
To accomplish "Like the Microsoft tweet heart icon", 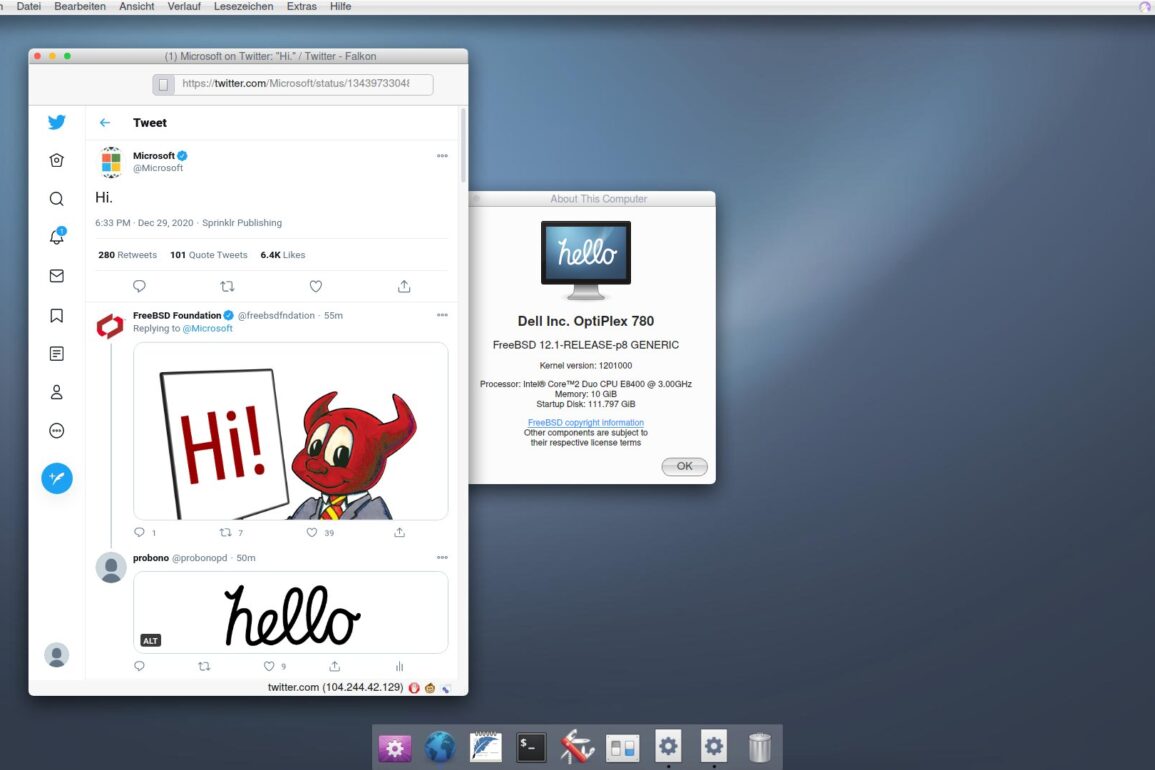I will click(315, 286).
